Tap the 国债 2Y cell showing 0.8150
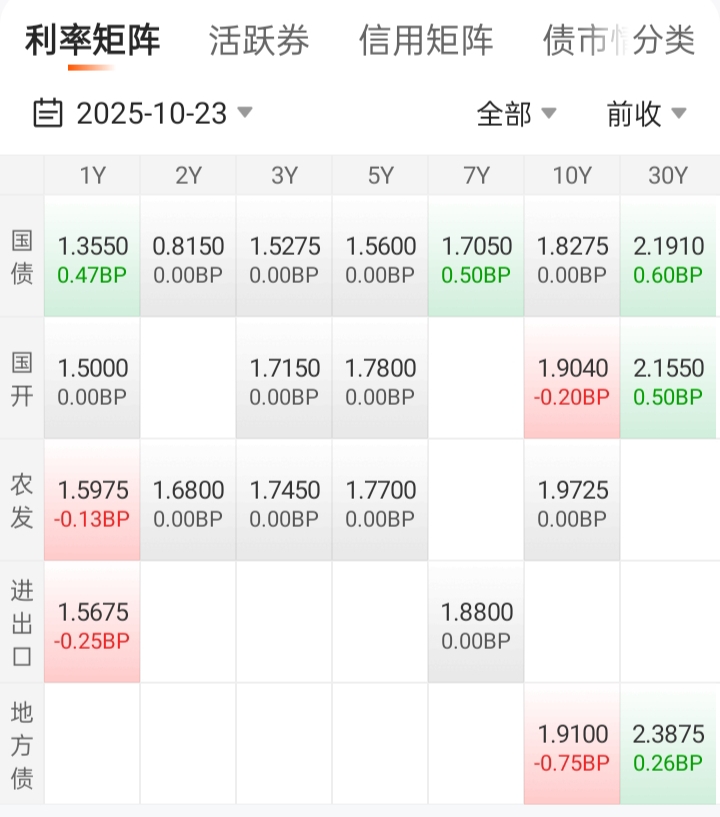720x817 pixels. pyautogui.click(x=188, y=258)
